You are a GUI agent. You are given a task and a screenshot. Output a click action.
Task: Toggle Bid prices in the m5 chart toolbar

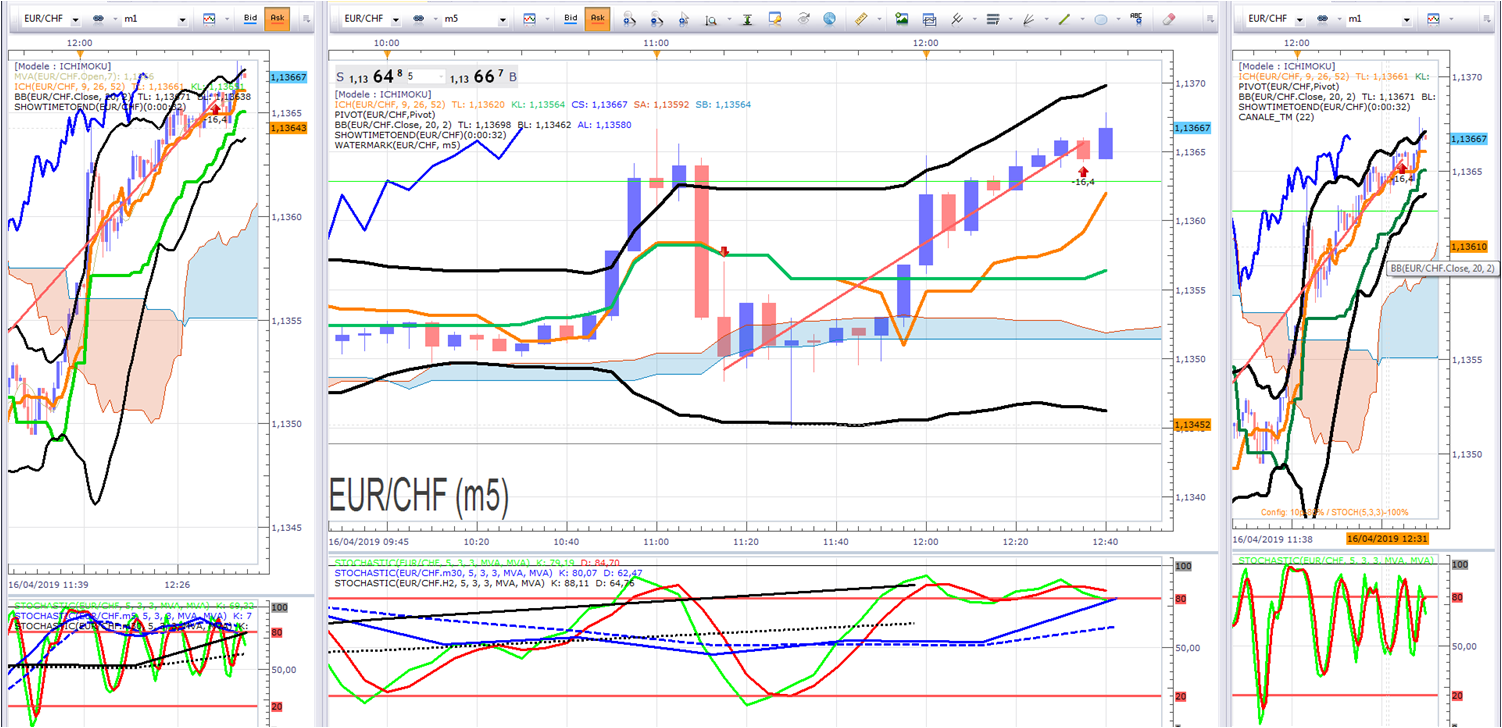[570, 19]
